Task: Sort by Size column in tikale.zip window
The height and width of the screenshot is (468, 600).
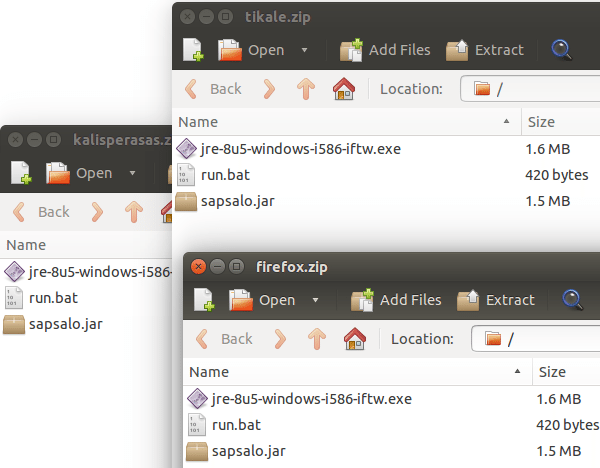Action: [x=561, y=122]
